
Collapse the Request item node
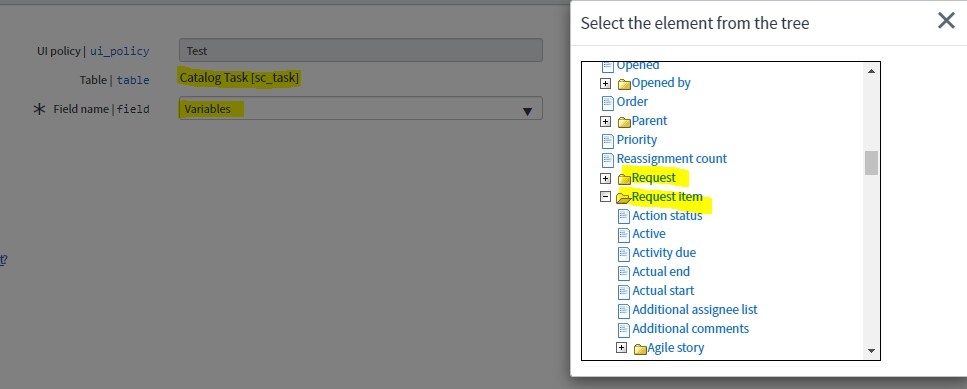pos(606,197)
